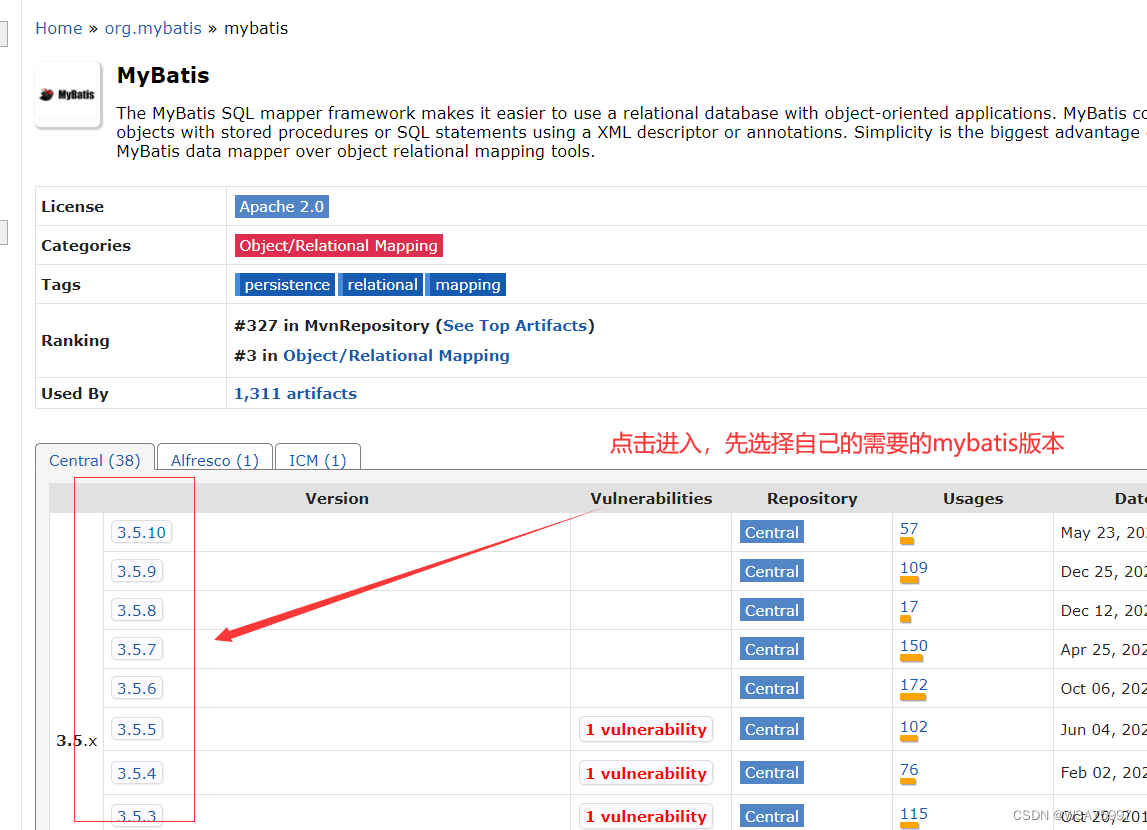This screenshot has height=830, width=1147.
Task: Open 1 vulnerability badge for 3.5.4
Action: 646,773
